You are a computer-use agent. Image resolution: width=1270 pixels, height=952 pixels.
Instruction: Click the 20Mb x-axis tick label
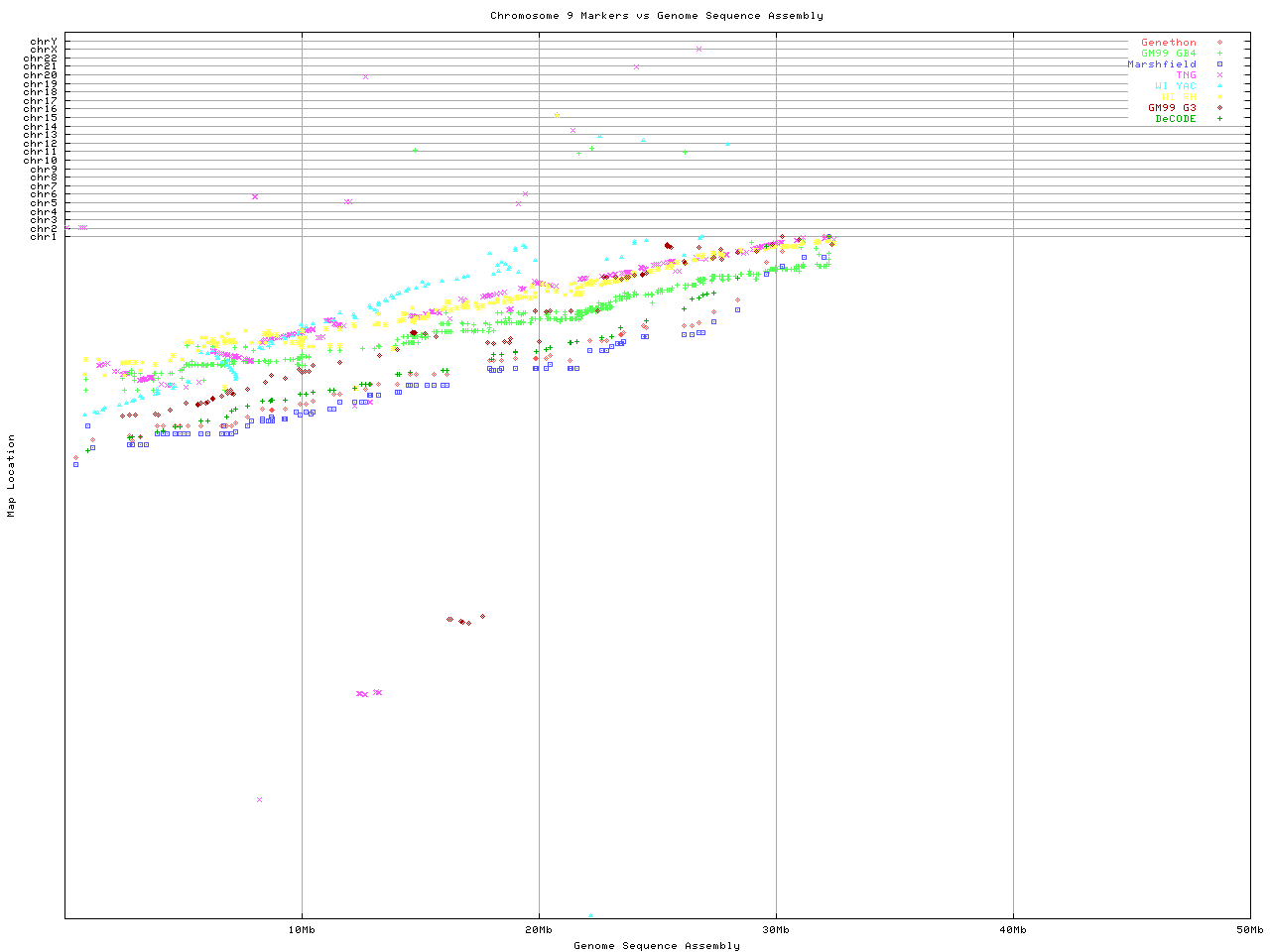tap(539, 929)
